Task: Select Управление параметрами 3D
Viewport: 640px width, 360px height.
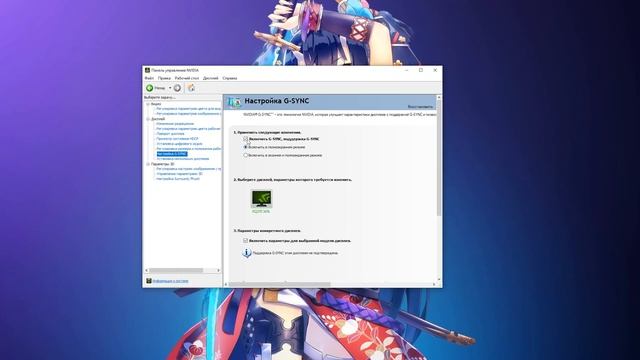Action: 179,173
